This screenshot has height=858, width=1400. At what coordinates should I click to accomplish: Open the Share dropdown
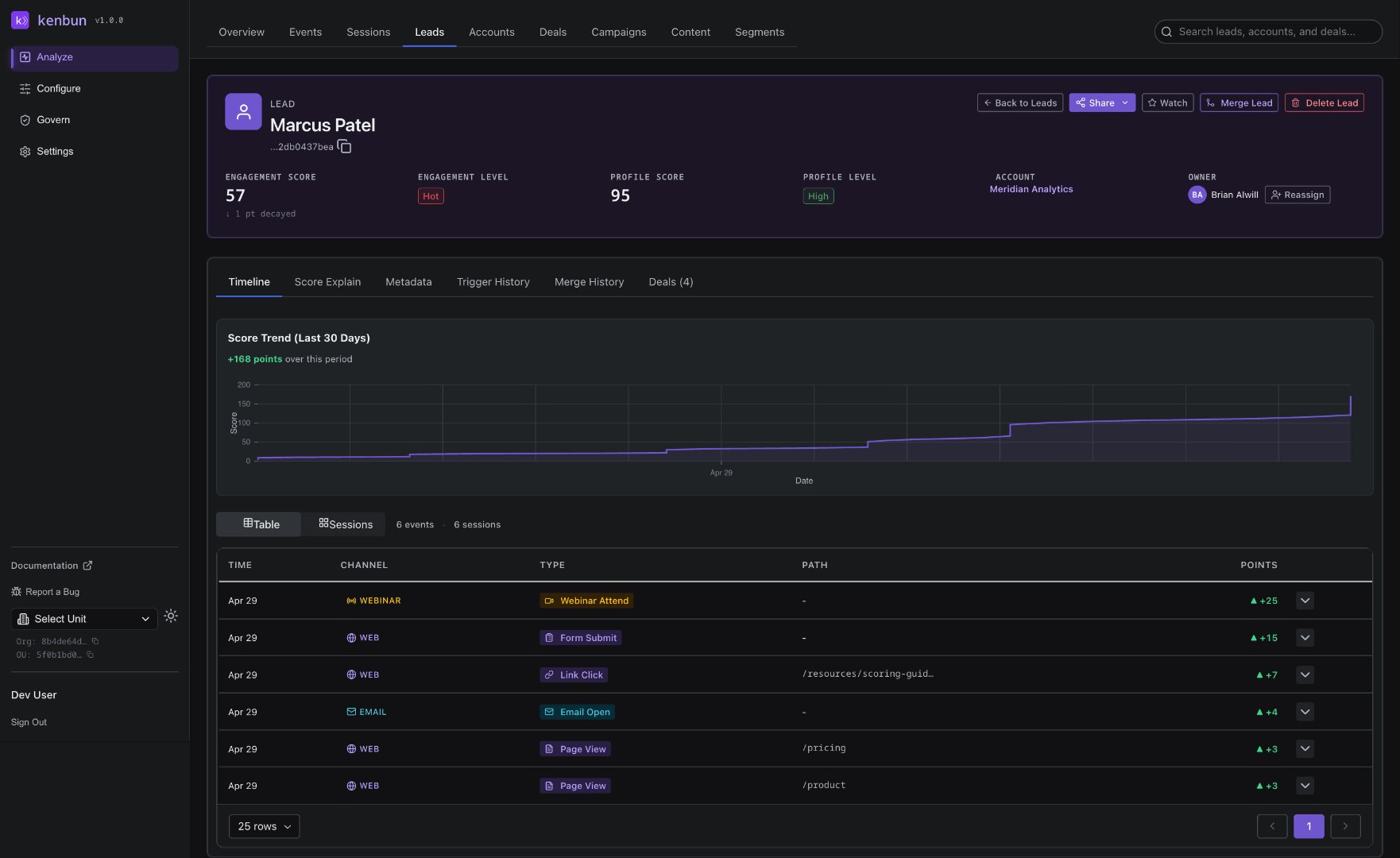pyautogui.click(x=1102, y=102)
